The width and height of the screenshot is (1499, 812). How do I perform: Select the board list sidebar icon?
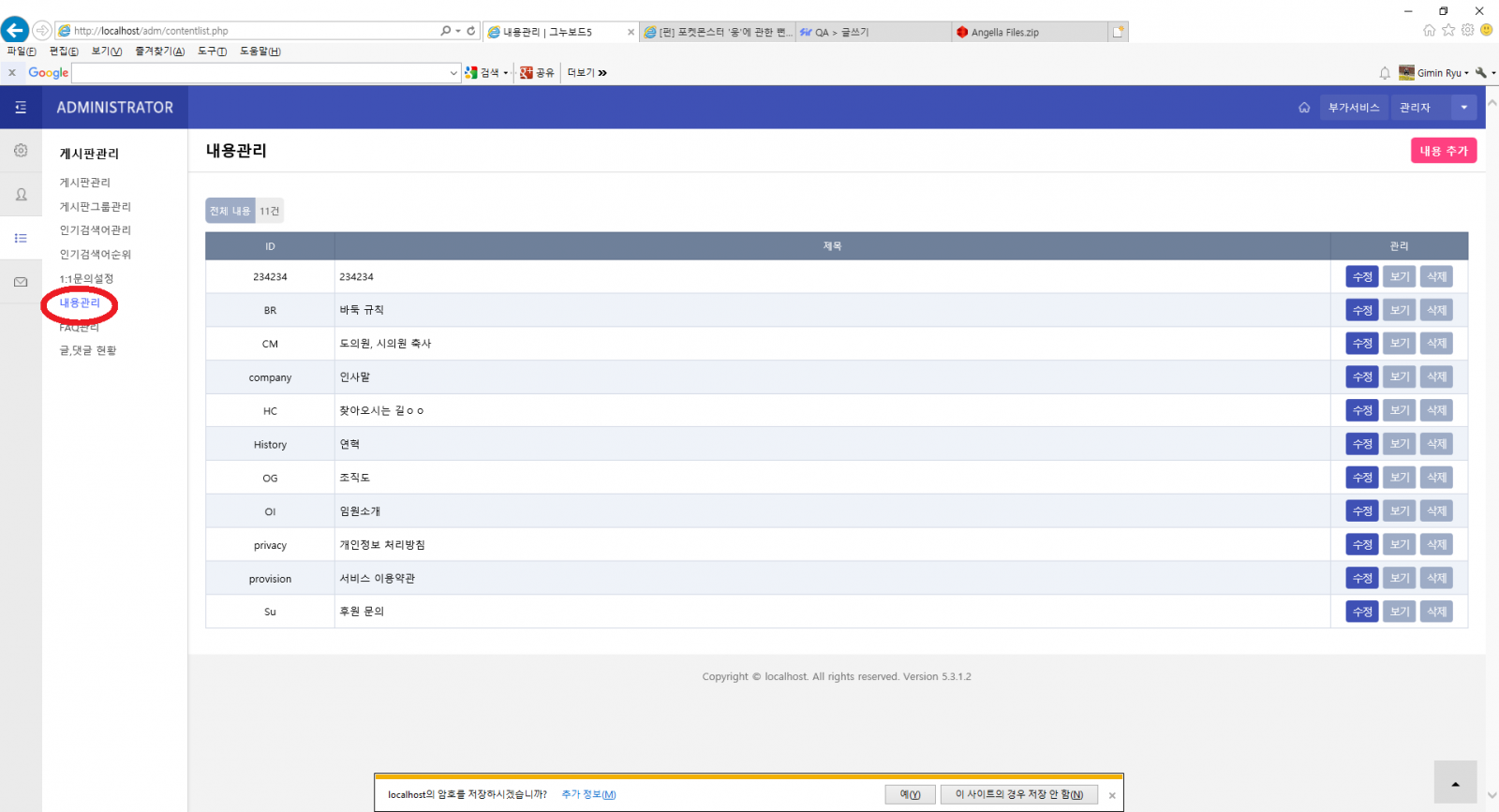21,239
